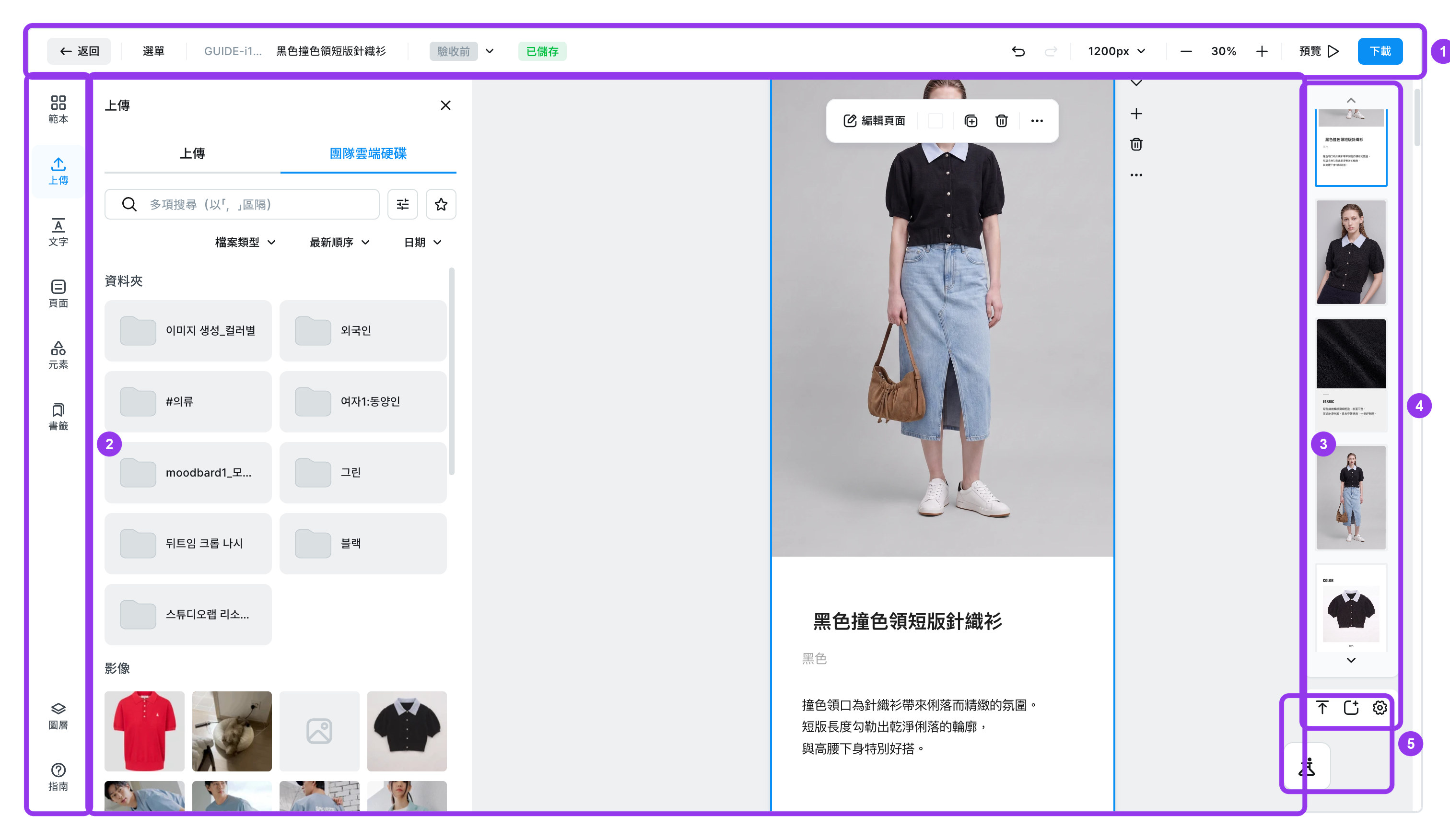
Task: Open search filter settings icon
Action: click(x=403, y=204)
